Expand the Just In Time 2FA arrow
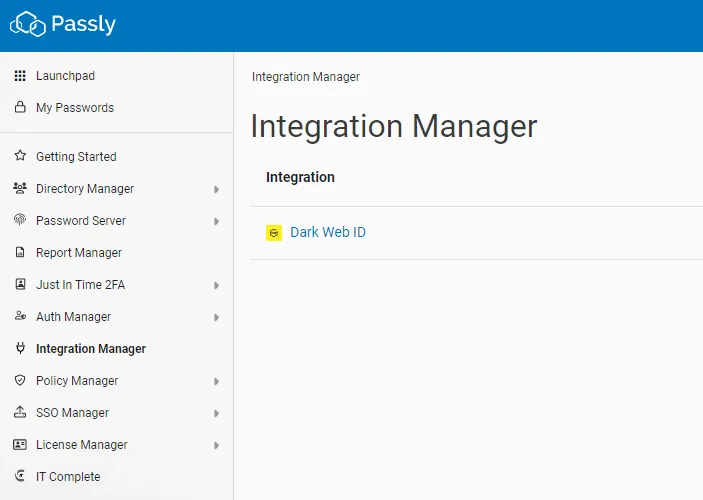Image resolution: width=703 pixels, height=500 pixels. pyautogui.click(x=217, y=285)
